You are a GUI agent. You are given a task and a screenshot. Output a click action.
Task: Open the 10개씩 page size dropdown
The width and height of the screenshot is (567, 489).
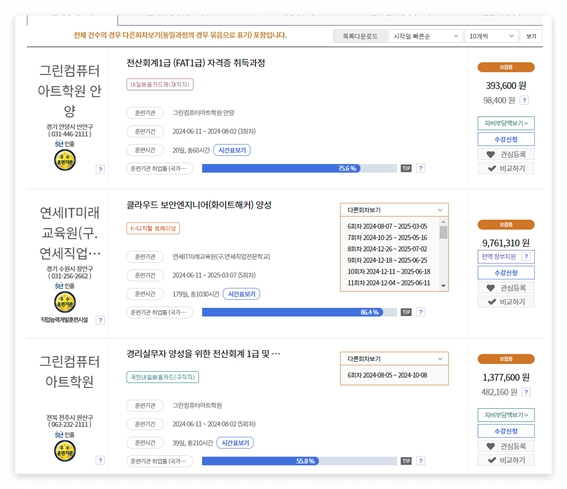[x=491, y=36]
